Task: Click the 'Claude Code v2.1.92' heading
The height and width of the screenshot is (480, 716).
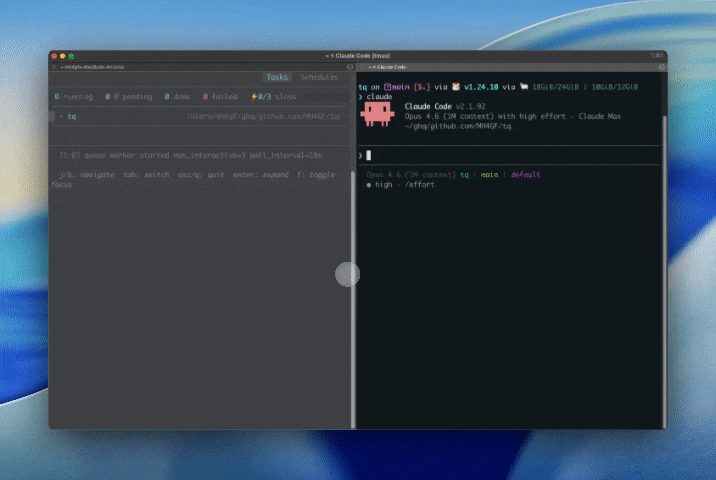Action: tap(445, 106)
